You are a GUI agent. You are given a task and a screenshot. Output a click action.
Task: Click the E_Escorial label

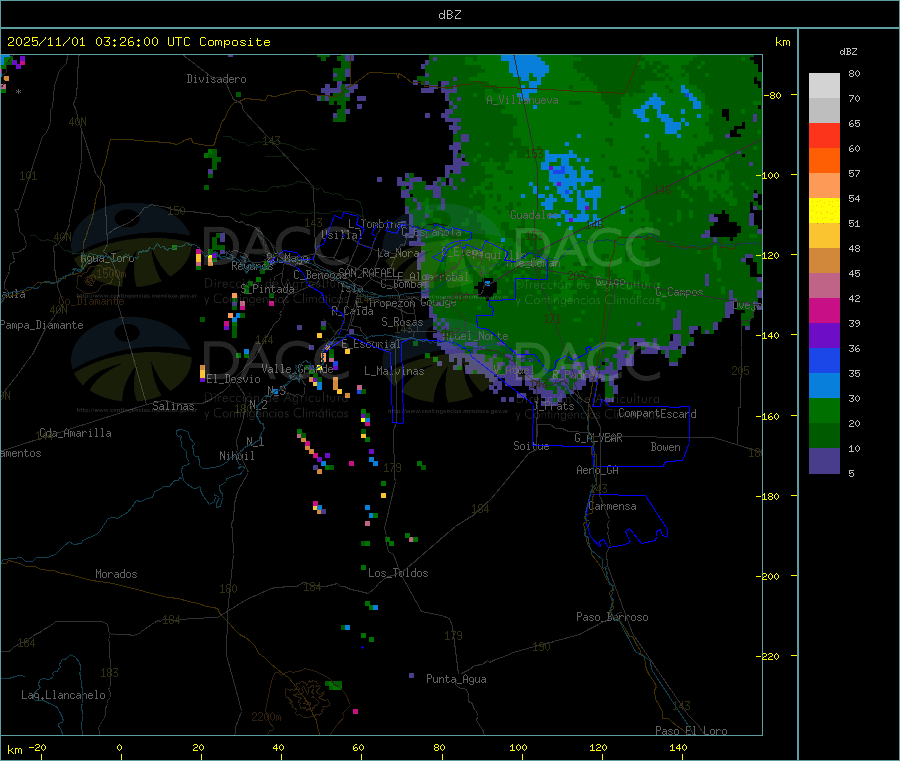coord(371,344)
